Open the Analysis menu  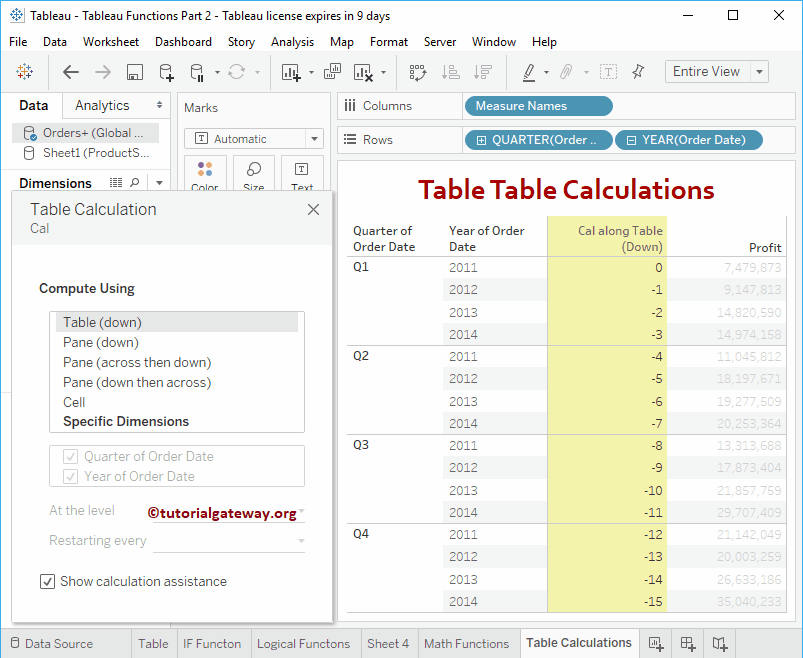coord(292,42)
